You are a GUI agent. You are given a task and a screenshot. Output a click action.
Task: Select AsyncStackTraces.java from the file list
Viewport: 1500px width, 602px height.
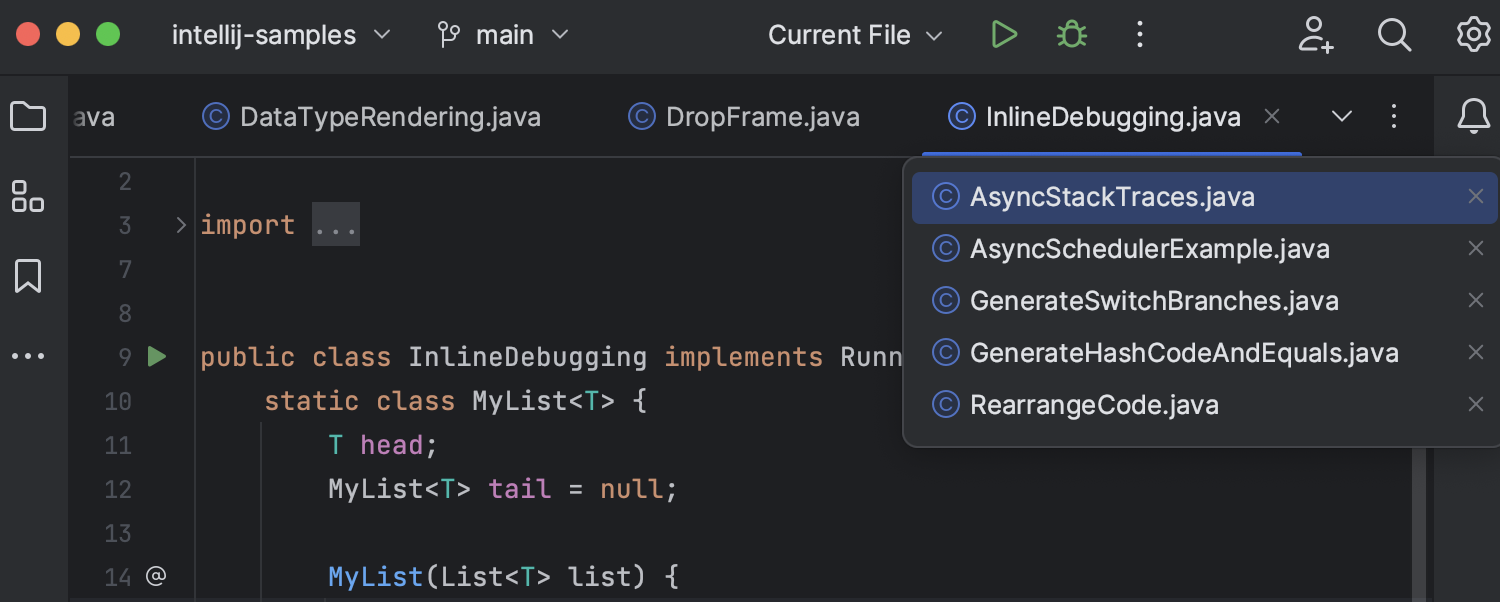(x=1113, y=196)
